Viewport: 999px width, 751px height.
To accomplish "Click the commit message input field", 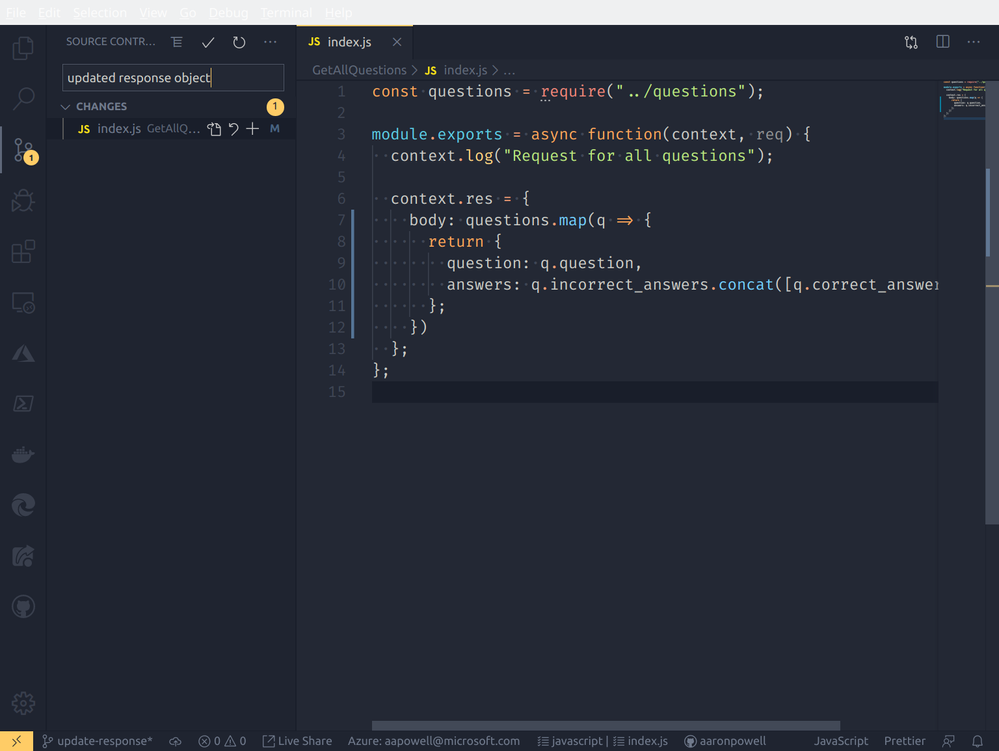I will click(x=173, y=78).
